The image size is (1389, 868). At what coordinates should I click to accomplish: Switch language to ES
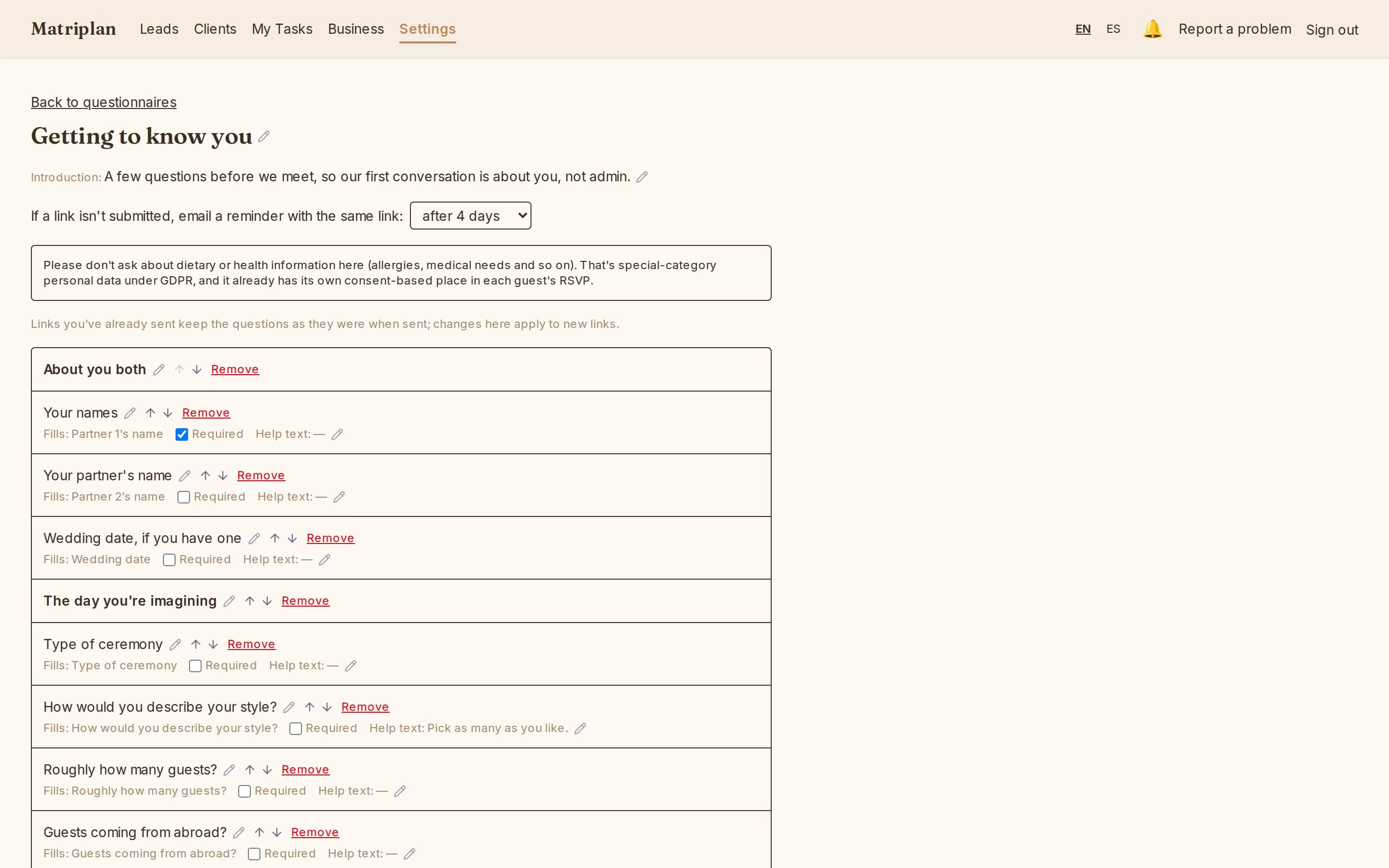pyautogui.click(x=1113, y=29)
